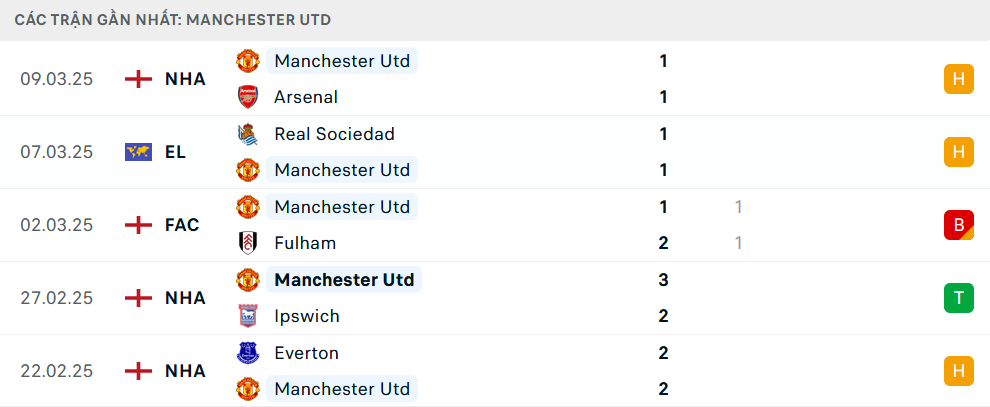Click the Real Sociedad club crest

tap(247, 134)
